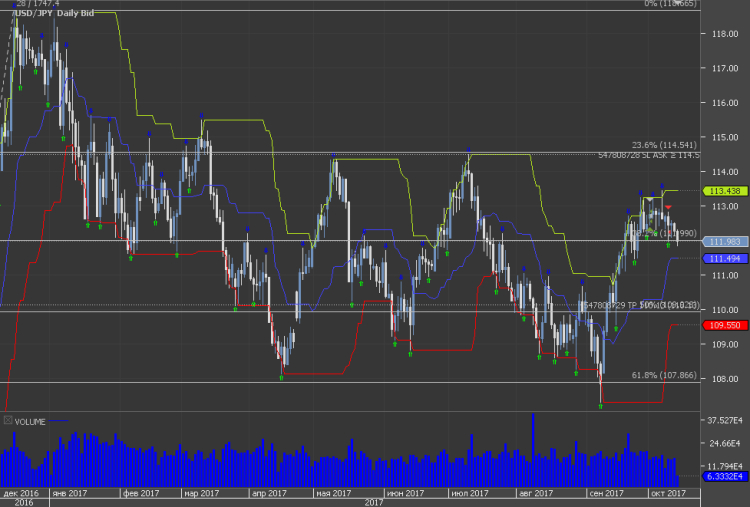Click the red down-triangle trade marker on the chart

click(x=668, y=207)
